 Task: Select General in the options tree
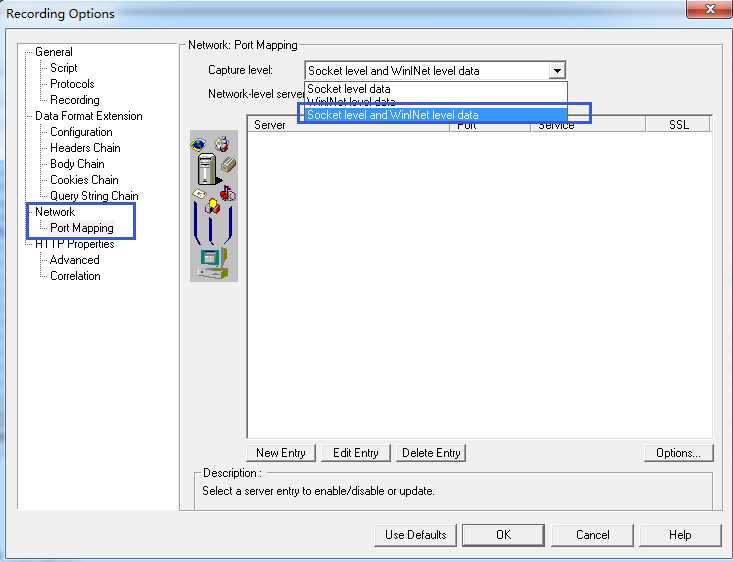click(x=53, y=52)
